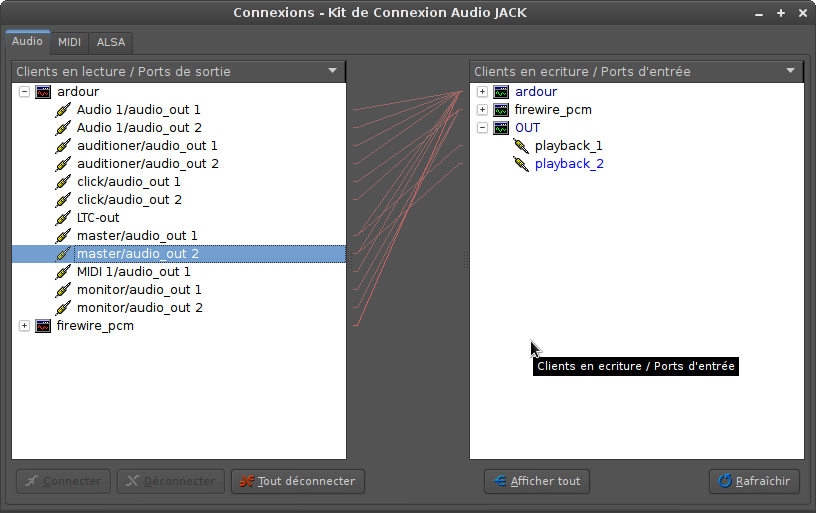This screenshot has width=816, height=513.
Task: Click the plug icon beside Audio 1/audio_out 1
Action: [x=63, y=110]
